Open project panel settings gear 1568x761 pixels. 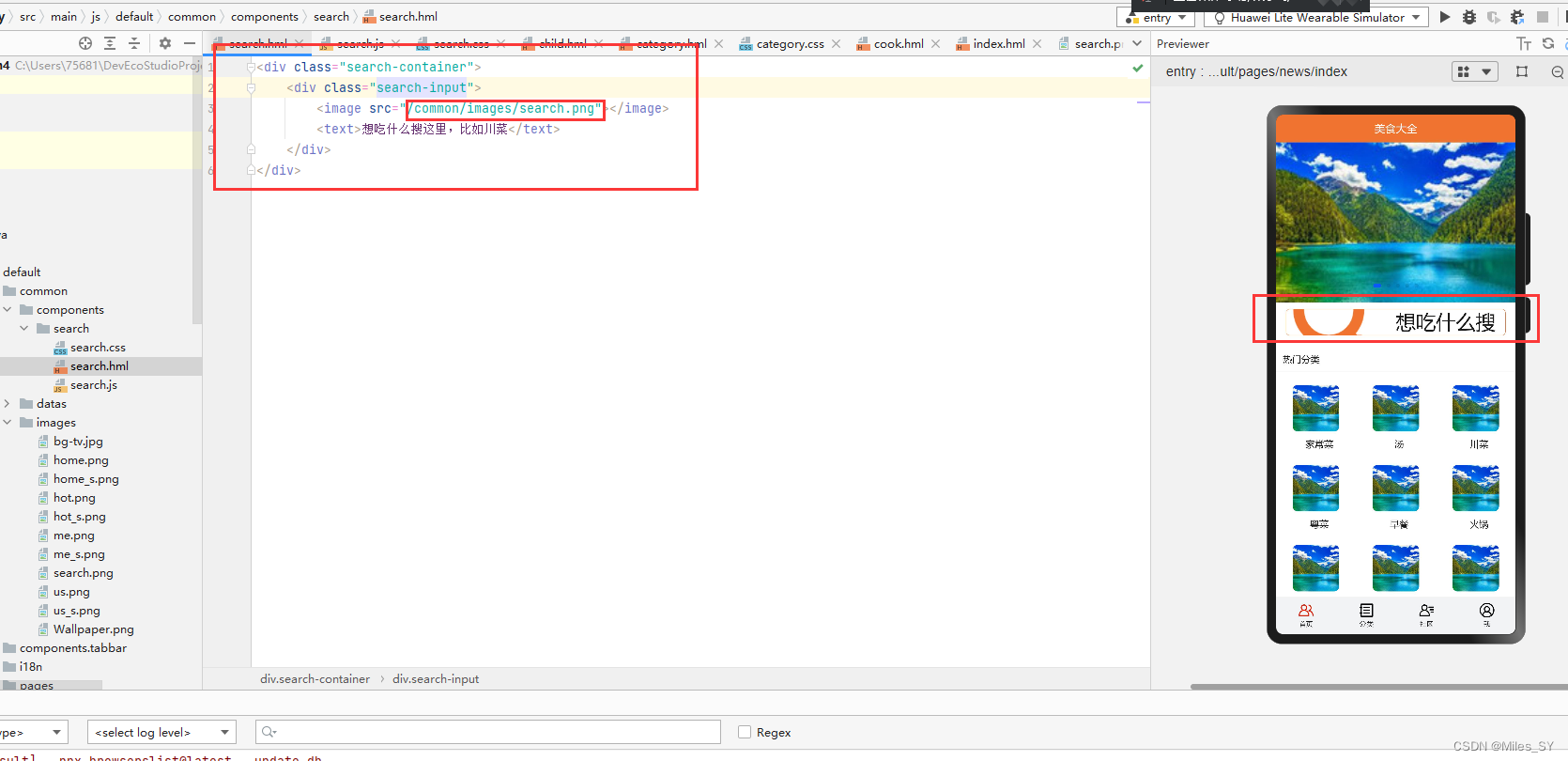pos(165,43)
